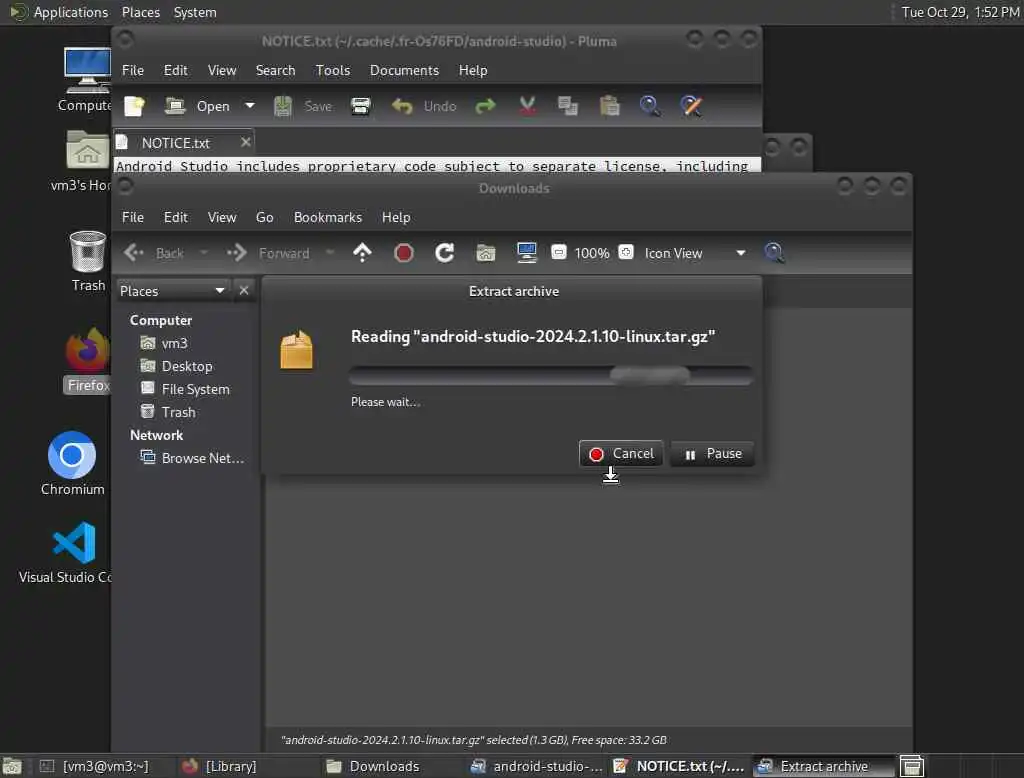Click the search magnifier in file manager
This screenshot has width=1024, height=778.
click(x=774, y=252)
